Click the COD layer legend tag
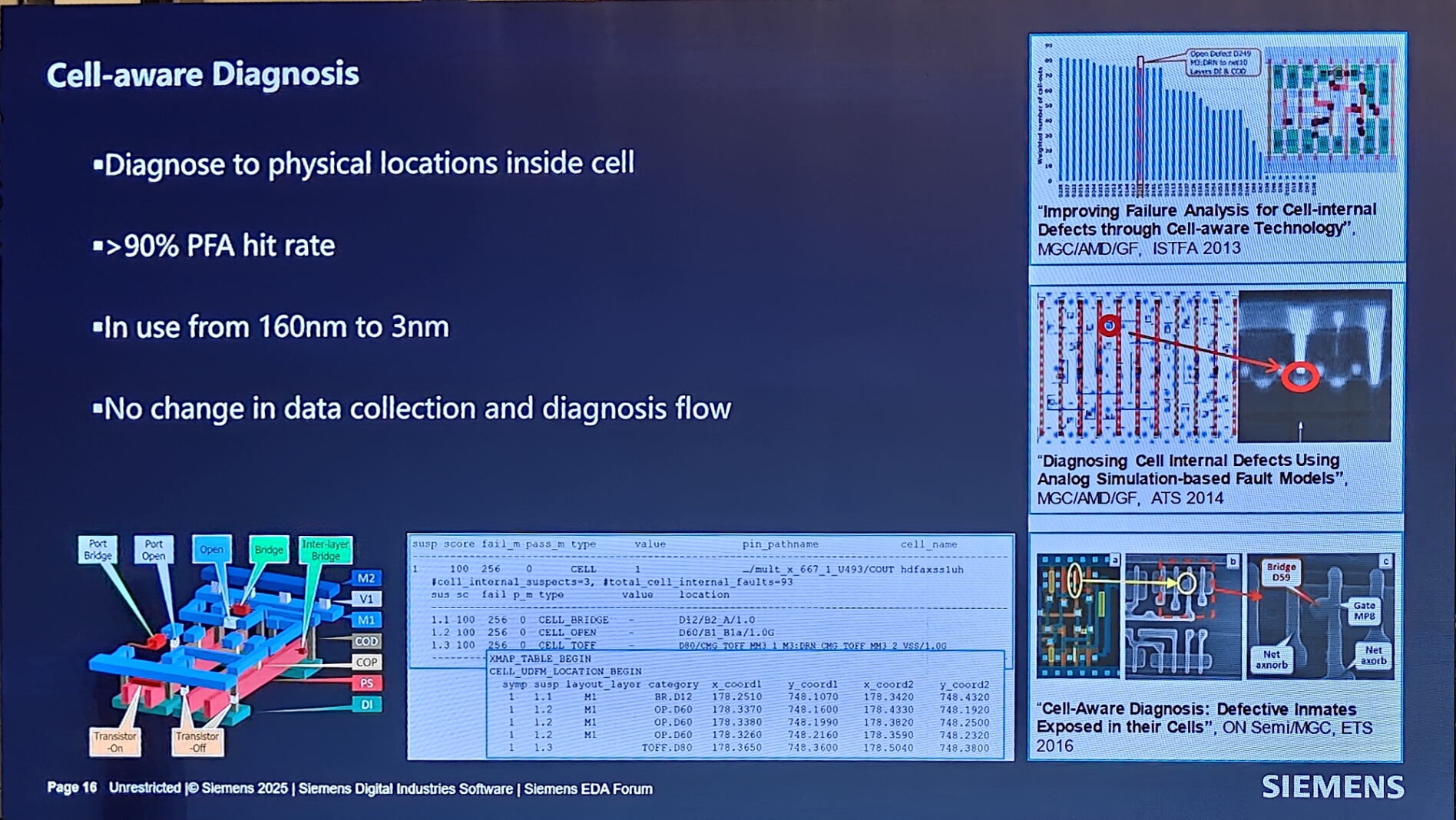 pyautogui.click(x=366, y=641)
